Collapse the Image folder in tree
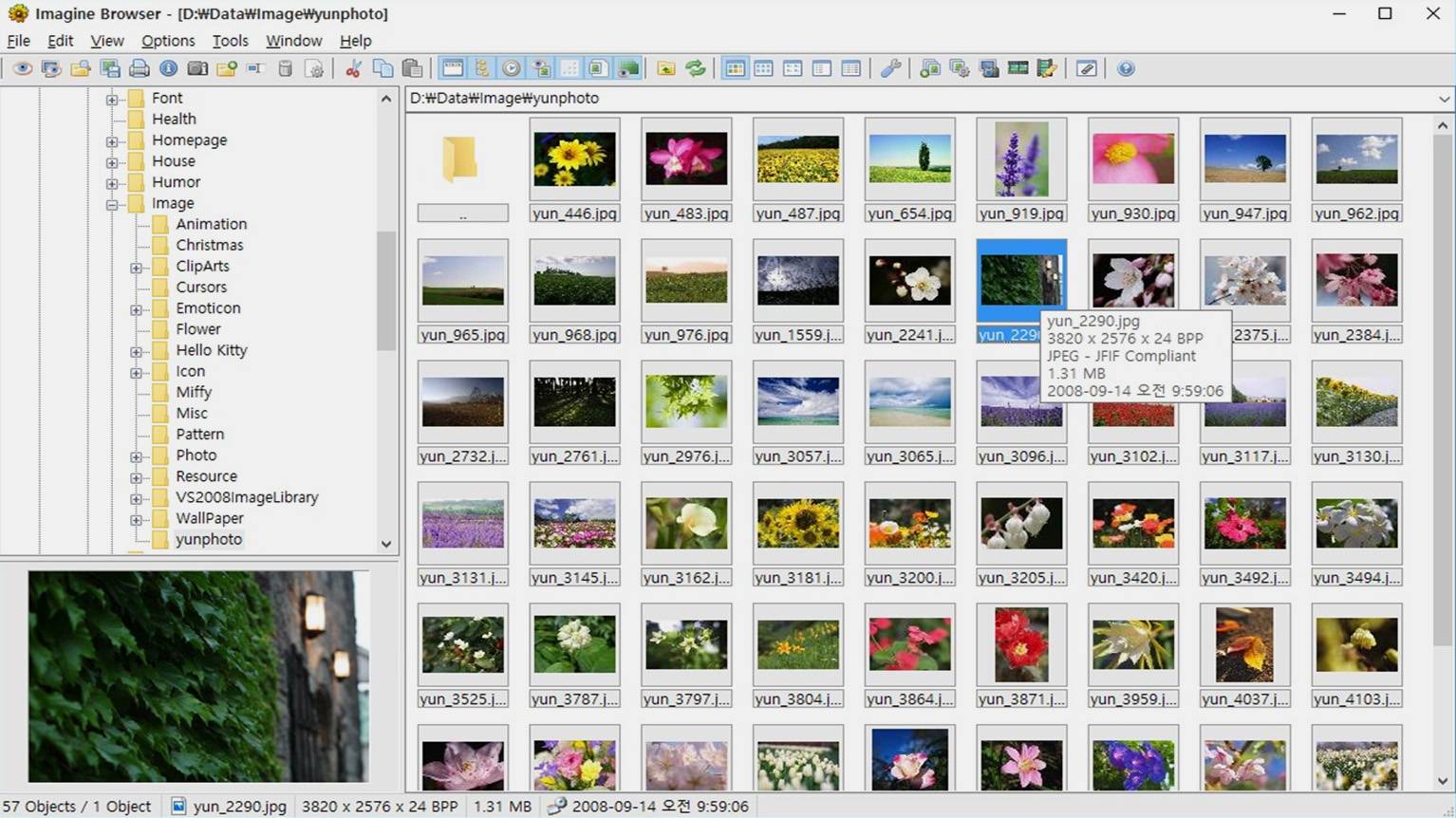1456x818 pixels. pos(112,203)
